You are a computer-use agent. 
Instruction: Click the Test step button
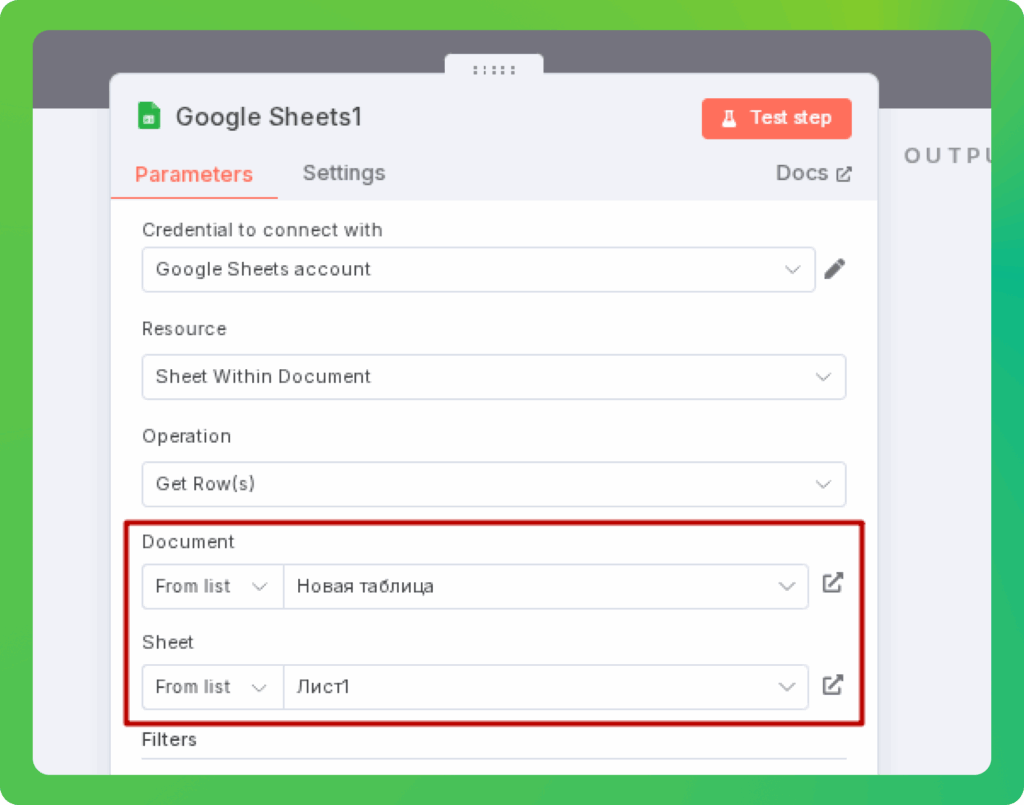(776, 118)
